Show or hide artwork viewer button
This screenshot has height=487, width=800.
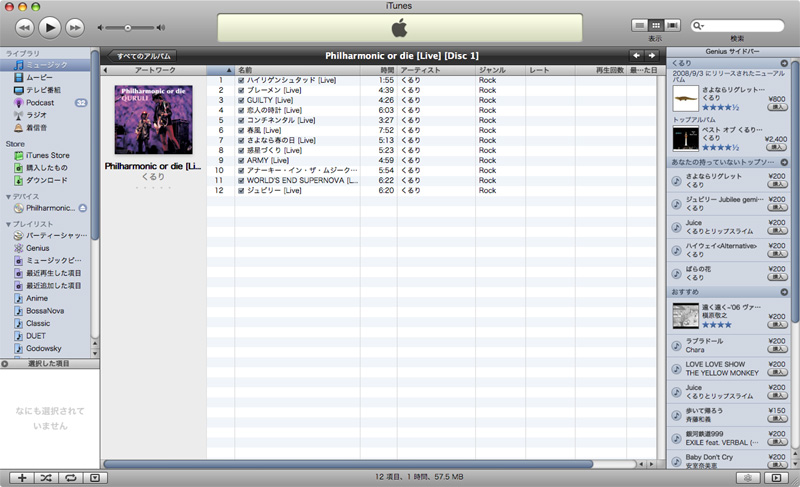pos(95,478)
